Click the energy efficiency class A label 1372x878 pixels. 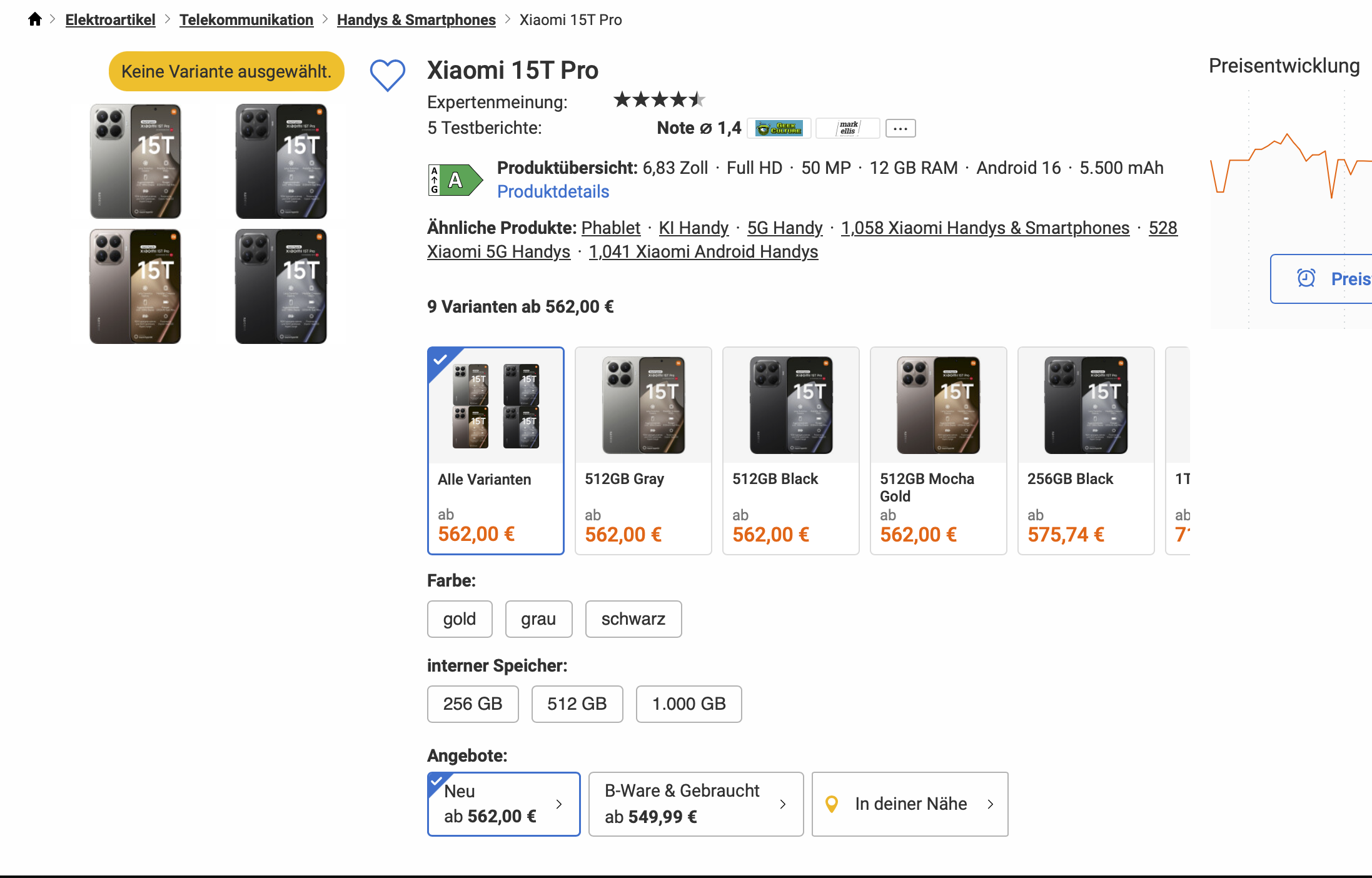coord(455,180)
